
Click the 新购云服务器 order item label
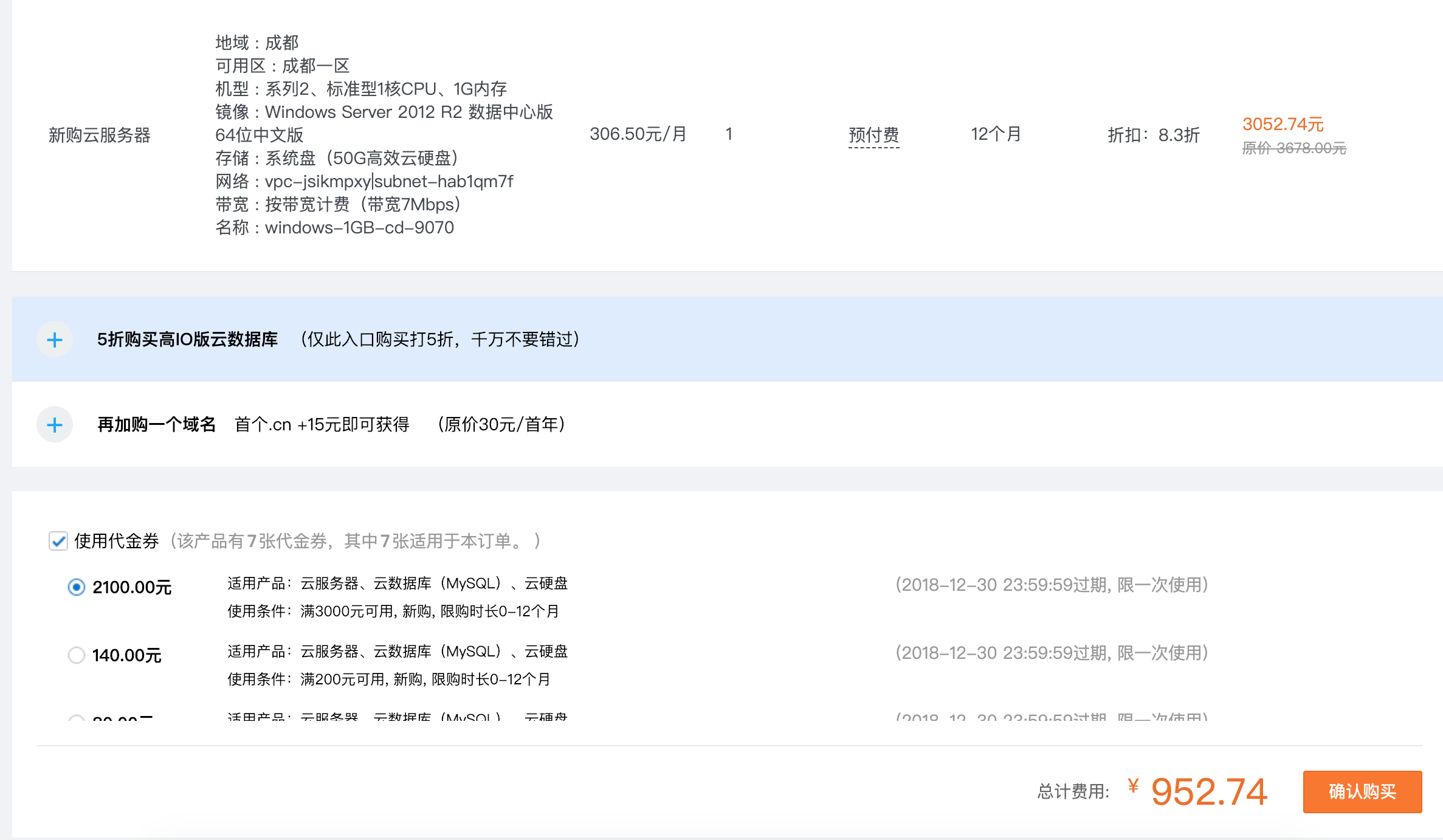(100, 135)
